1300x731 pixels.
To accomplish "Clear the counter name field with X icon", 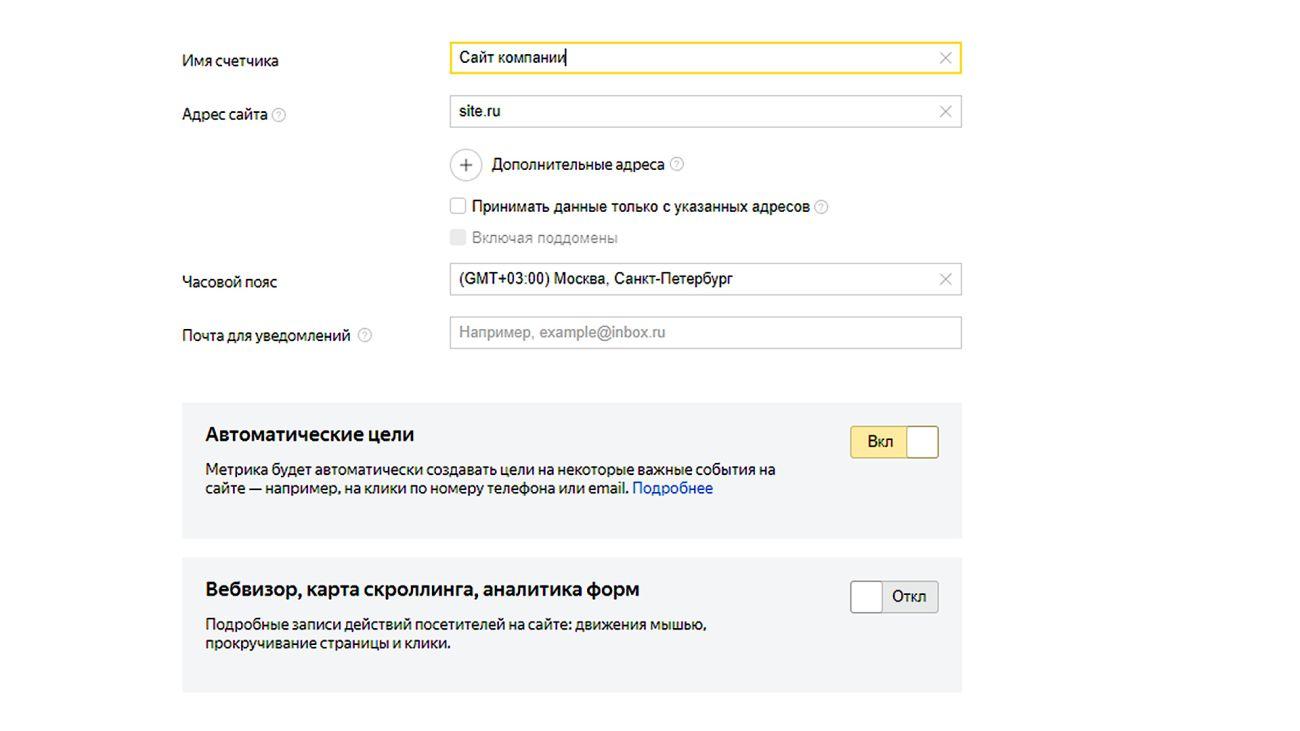I will [945, 58].
